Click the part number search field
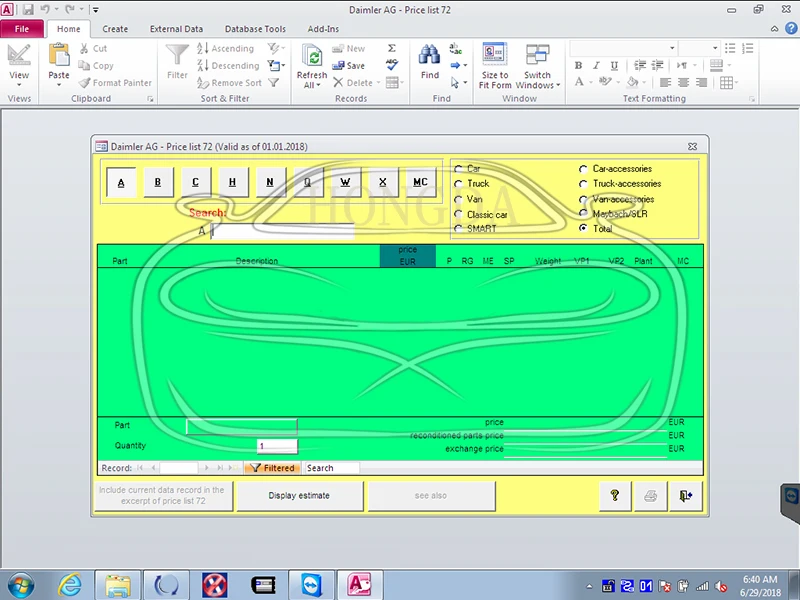This screenshot has width=800, height=600. 282,231
